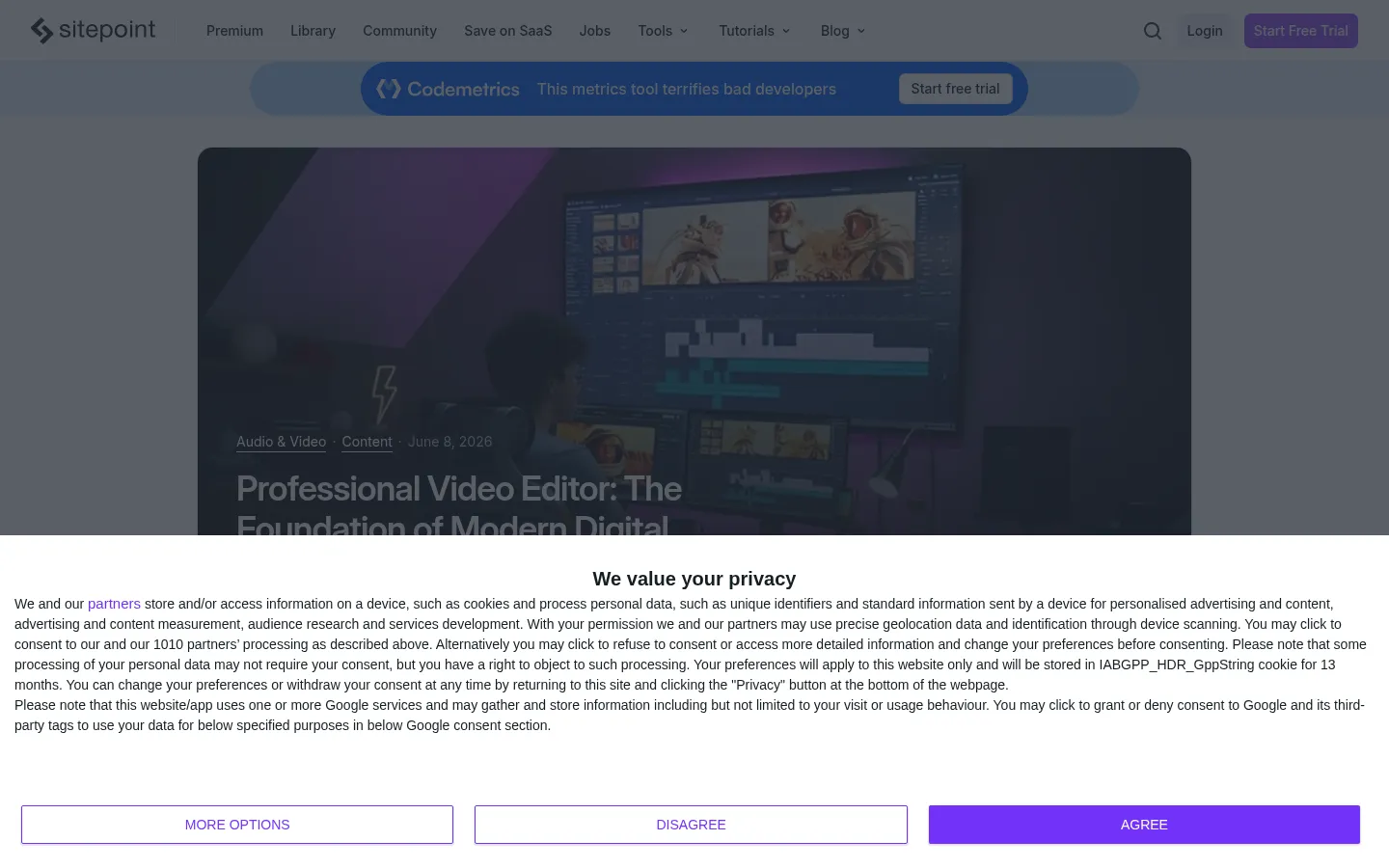The height and width of the screenshot is (868, 1389).
Task: Go to the Community page
Action: (x=399, y=31)
